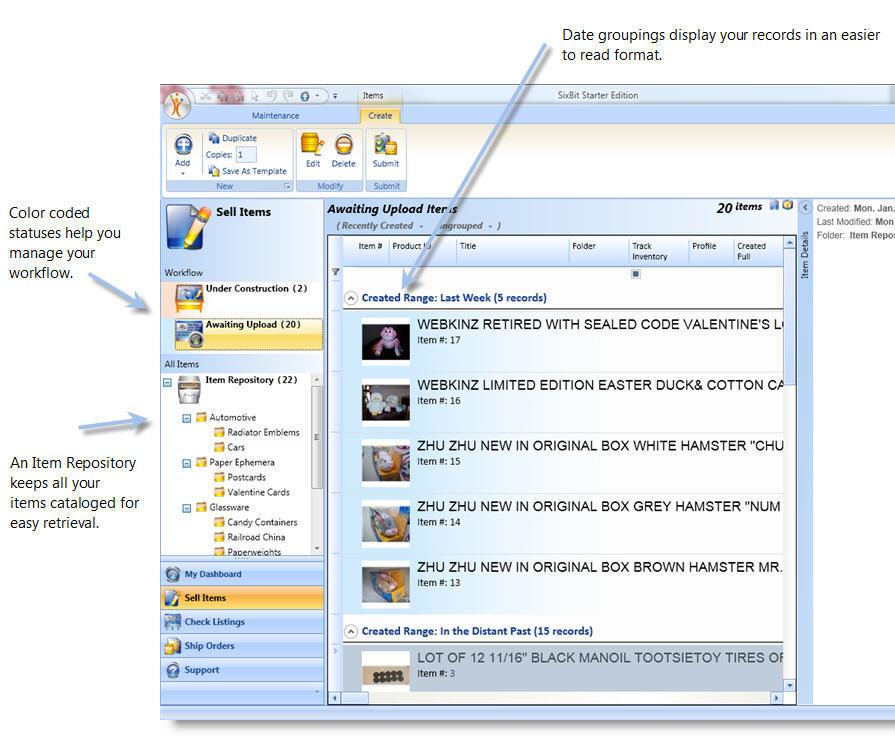Click the Cut icon in quick access toolbar
895x754 pixels.
tap(205, 96)
